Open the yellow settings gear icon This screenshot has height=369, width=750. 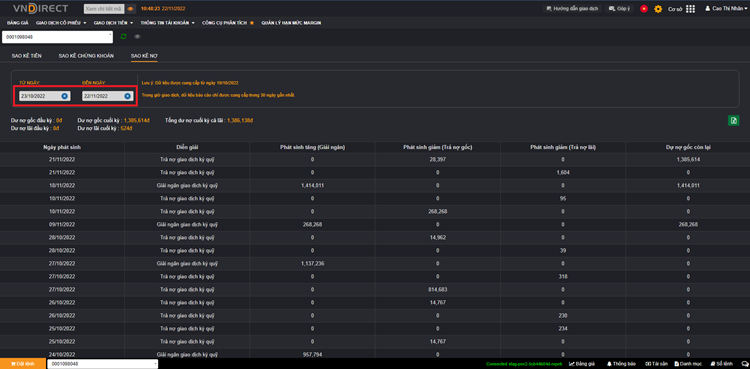coord(658,9)
